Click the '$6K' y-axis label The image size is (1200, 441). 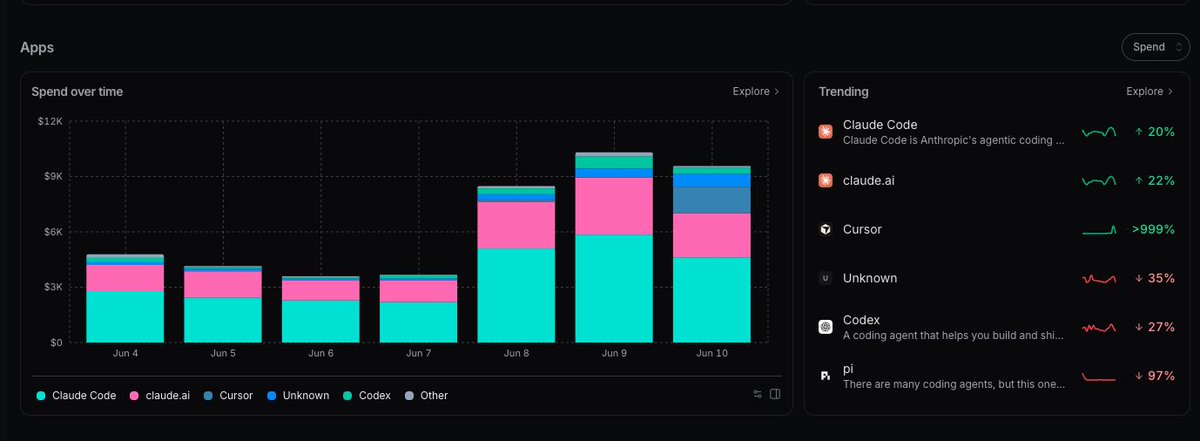(x=52, y=232)
